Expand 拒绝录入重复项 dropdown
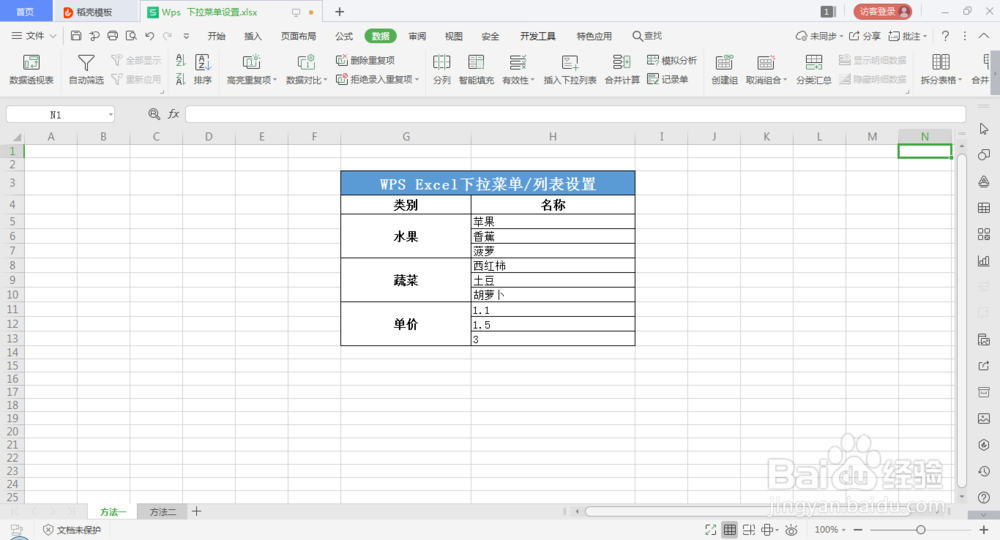 [416, 79]
